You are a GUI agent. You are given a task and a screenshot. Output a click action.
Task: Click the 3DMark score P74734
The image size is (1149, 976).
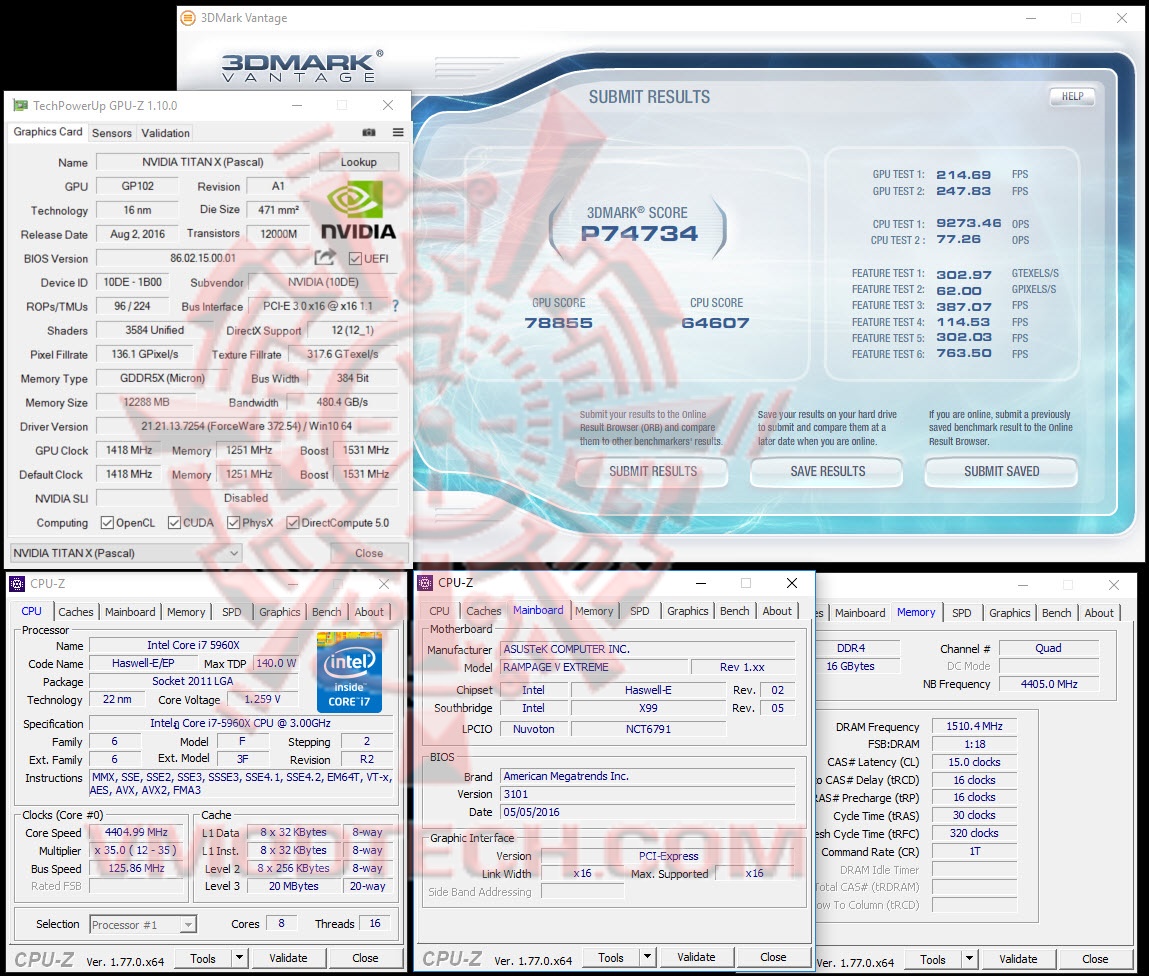[x=639, y=234]
